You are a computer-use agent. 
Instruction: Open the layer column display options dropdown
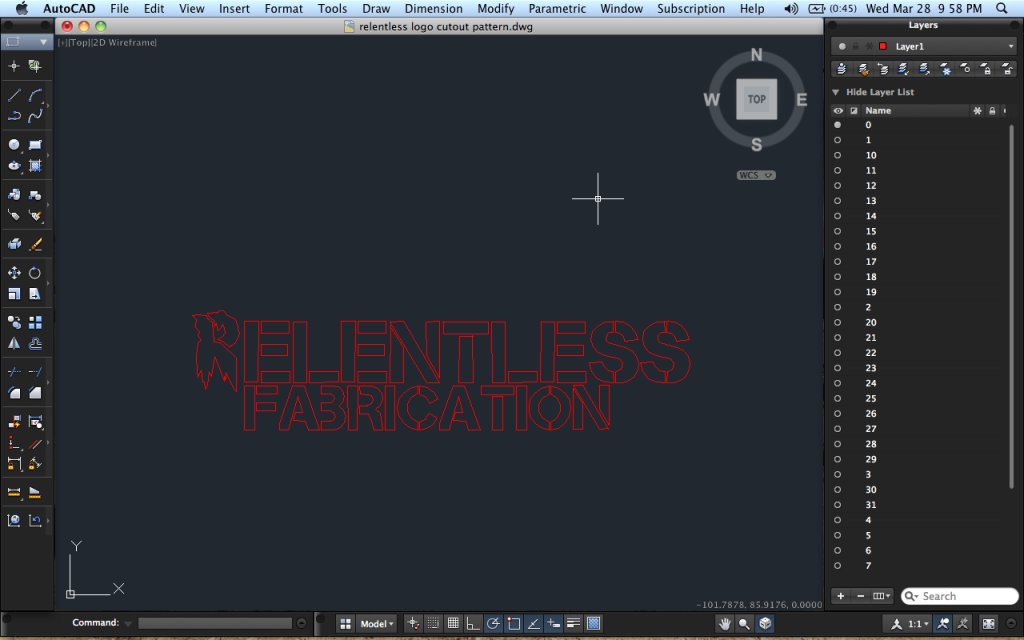point(882,596)
